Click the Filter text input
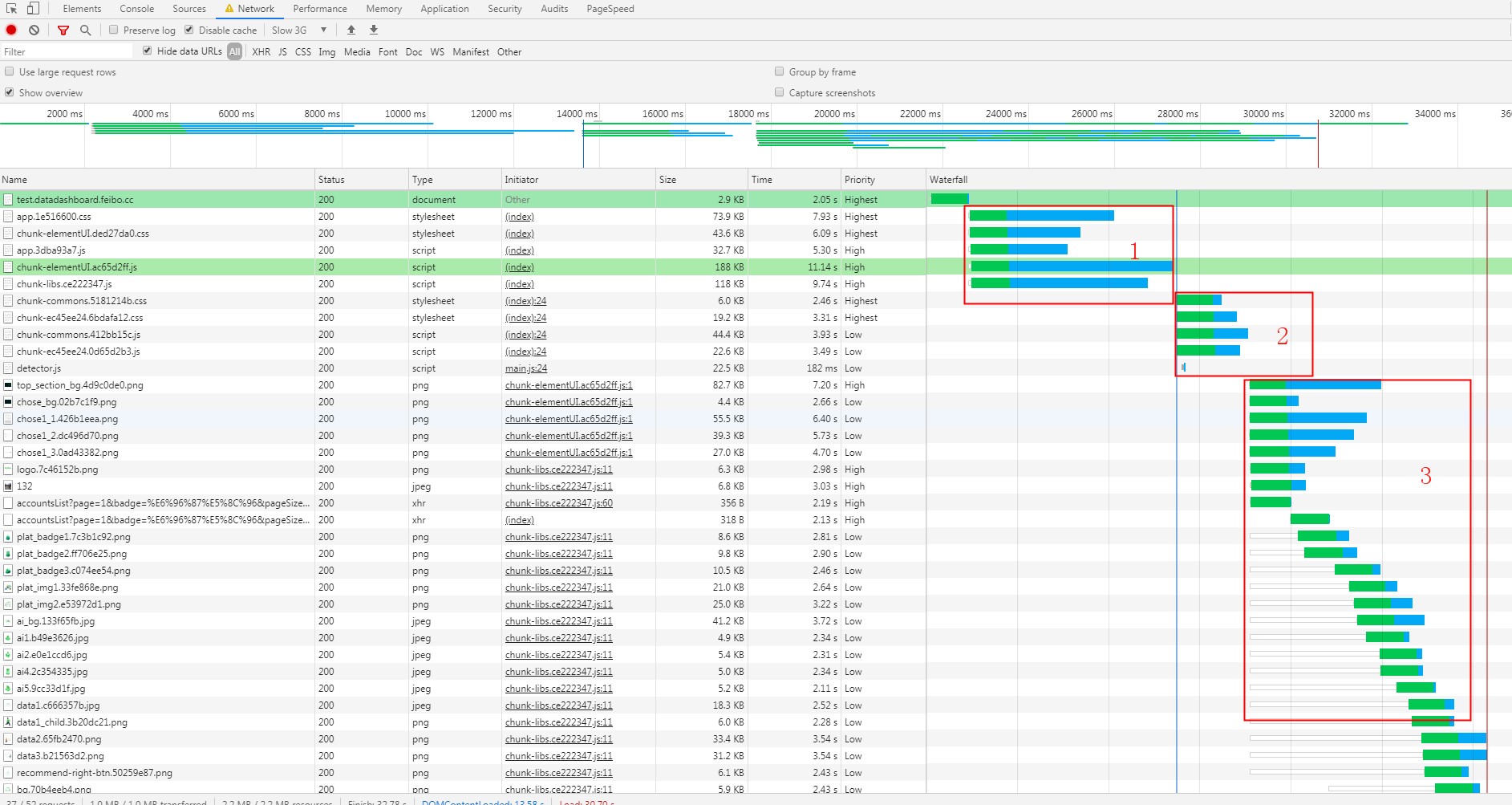Screen dimensions: 1512x805 point(67,51)
